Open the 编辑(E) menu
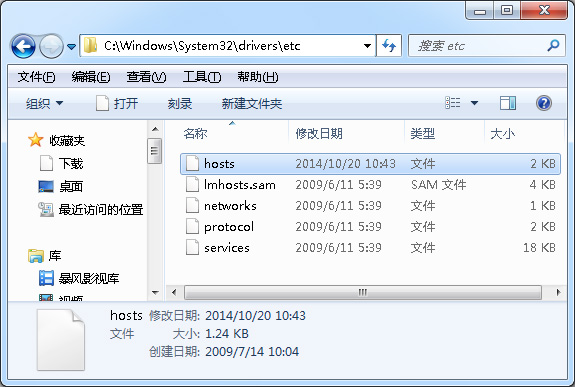The width and height of the screenshot is (575, 387). pyautogui.click(x=91, y=77)
